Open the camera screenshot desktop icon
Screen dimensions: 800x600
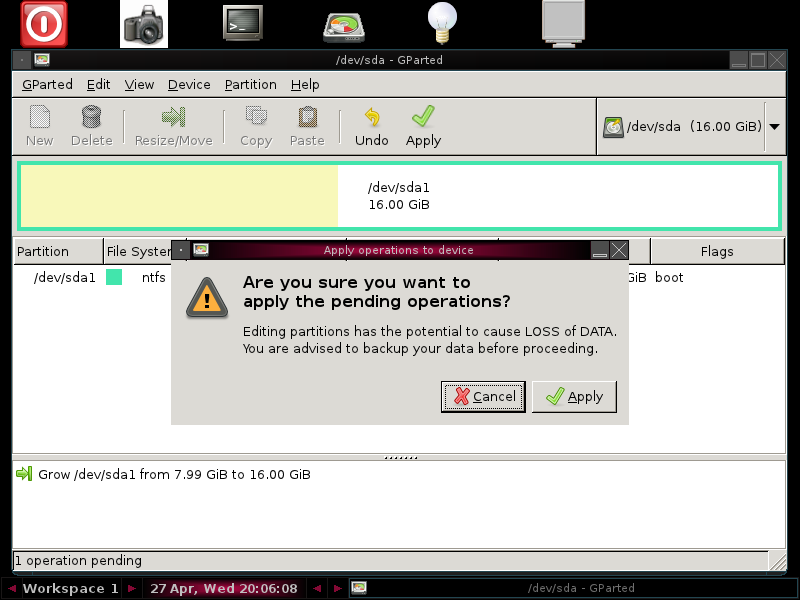tap(144, 24)
